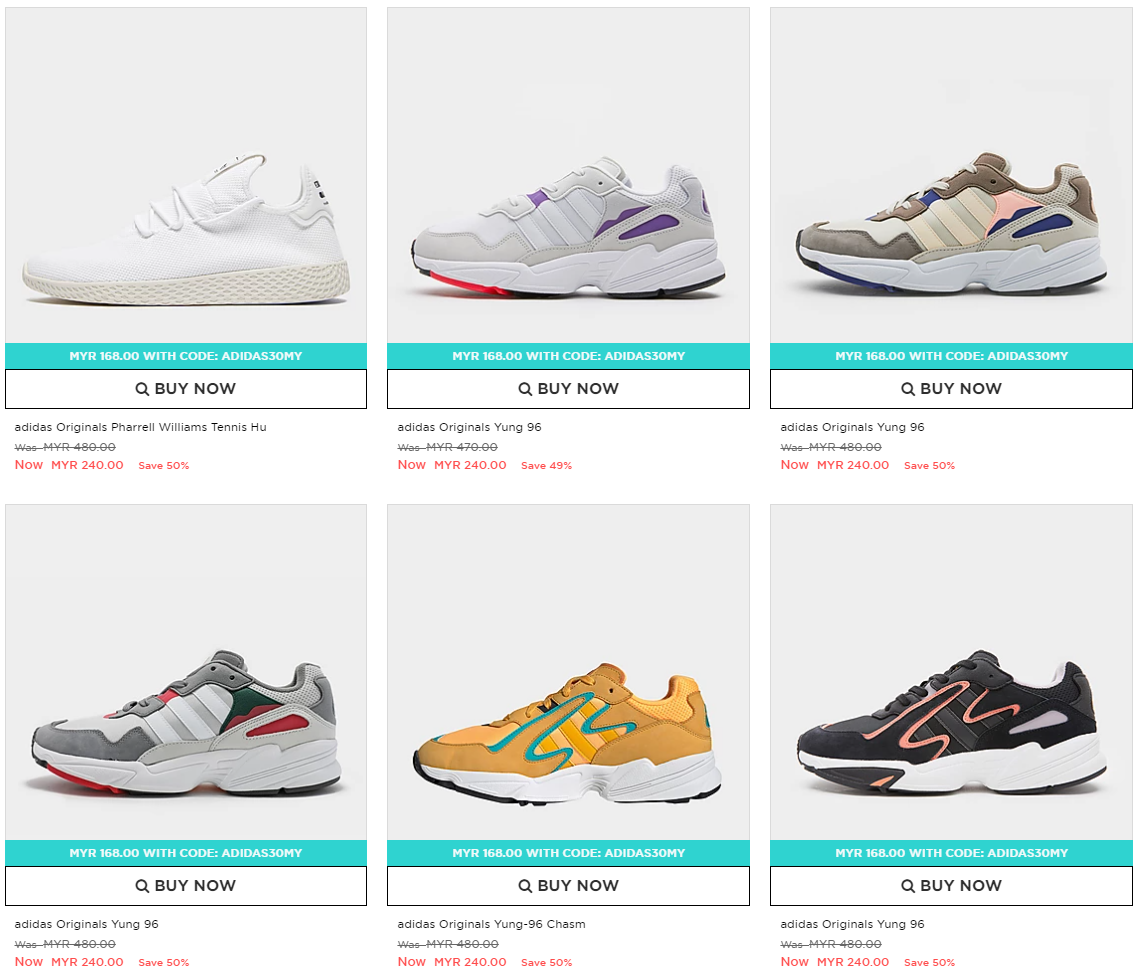Open the white Pharrell Williams Tennis Hu image
Screen dimensions: 1144x975
click(186, 175)
